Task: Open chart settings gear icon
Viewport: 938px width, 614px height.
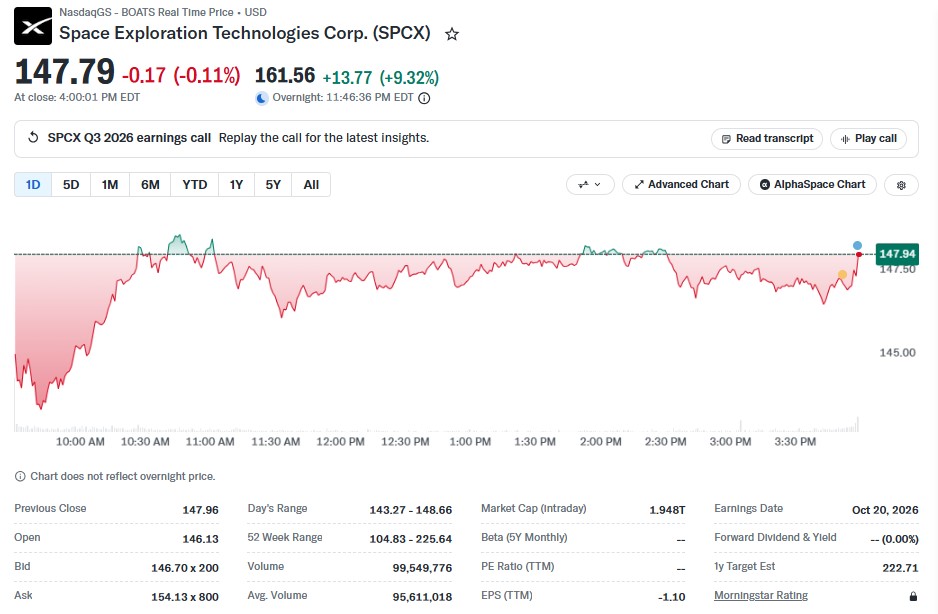Action: (x=901, y=185)
